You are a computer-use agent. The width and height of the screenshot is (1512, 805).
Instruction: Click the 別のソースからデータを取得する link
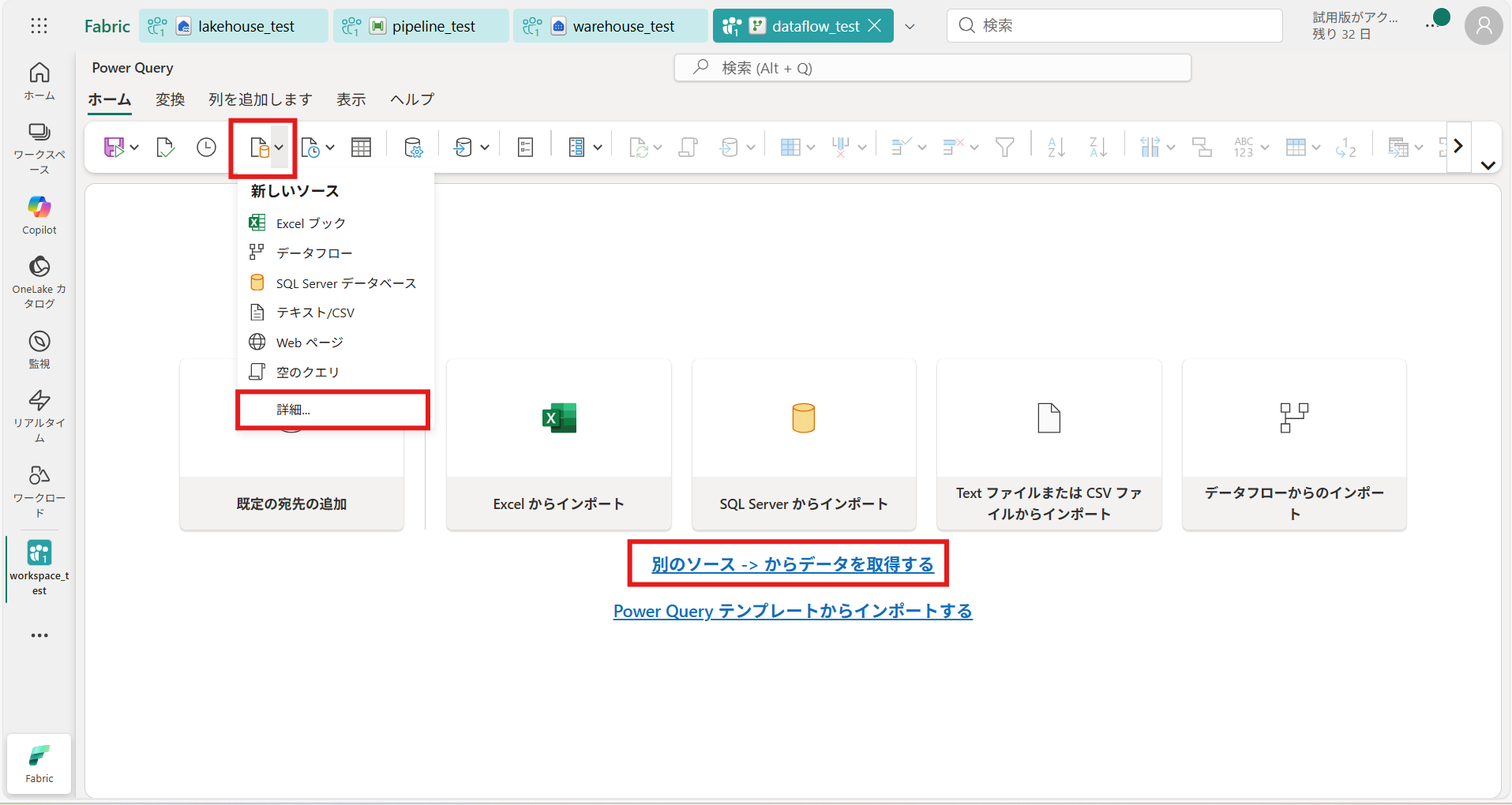792,564
